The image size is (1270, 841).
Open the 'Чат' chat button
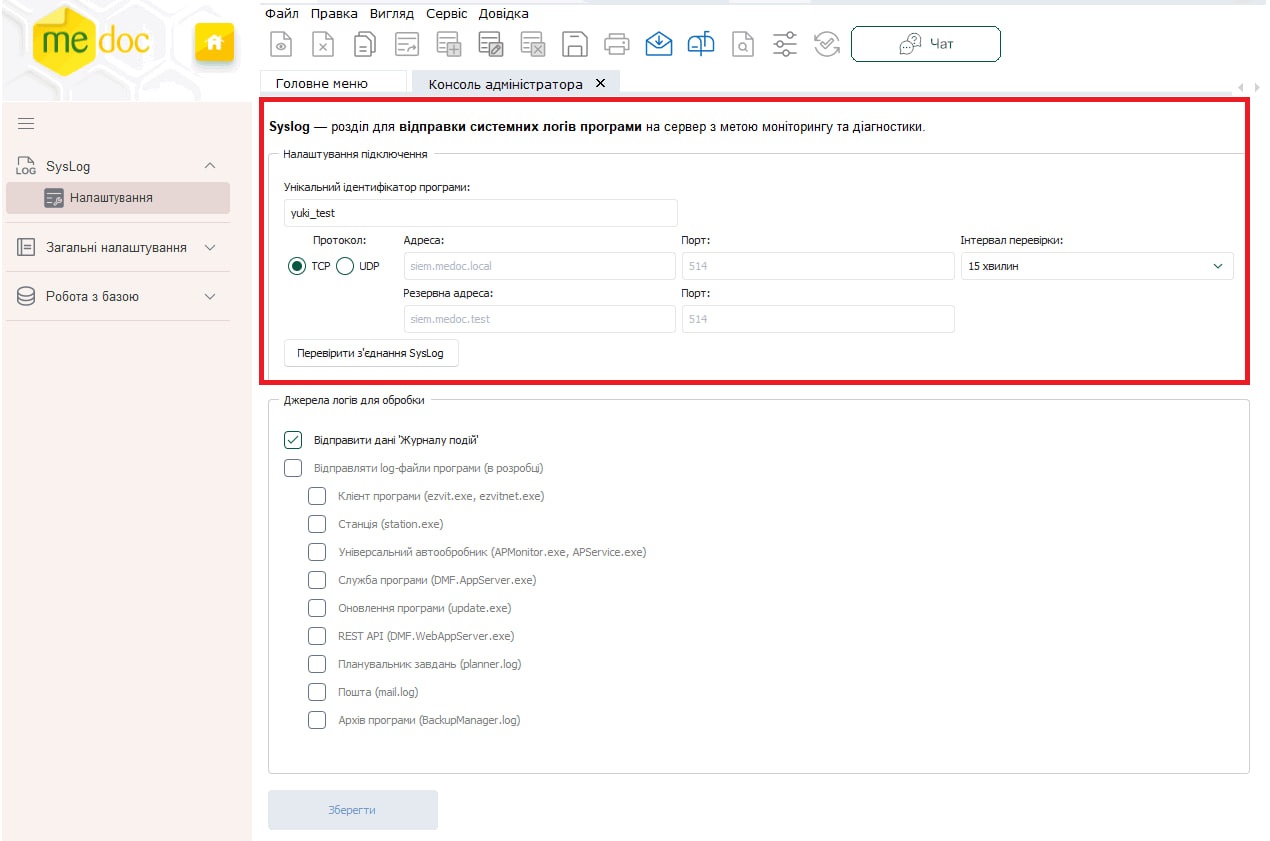(925, 44)
